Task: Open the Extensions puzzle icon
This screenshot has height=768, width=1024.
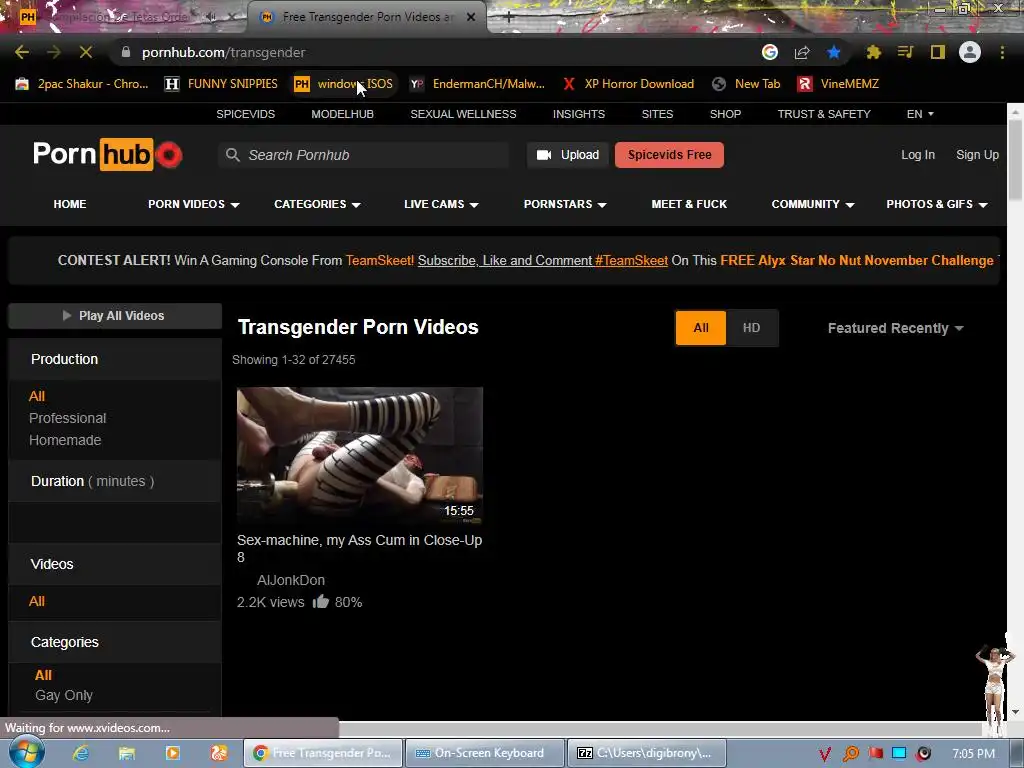Action: tap(873, 52)
